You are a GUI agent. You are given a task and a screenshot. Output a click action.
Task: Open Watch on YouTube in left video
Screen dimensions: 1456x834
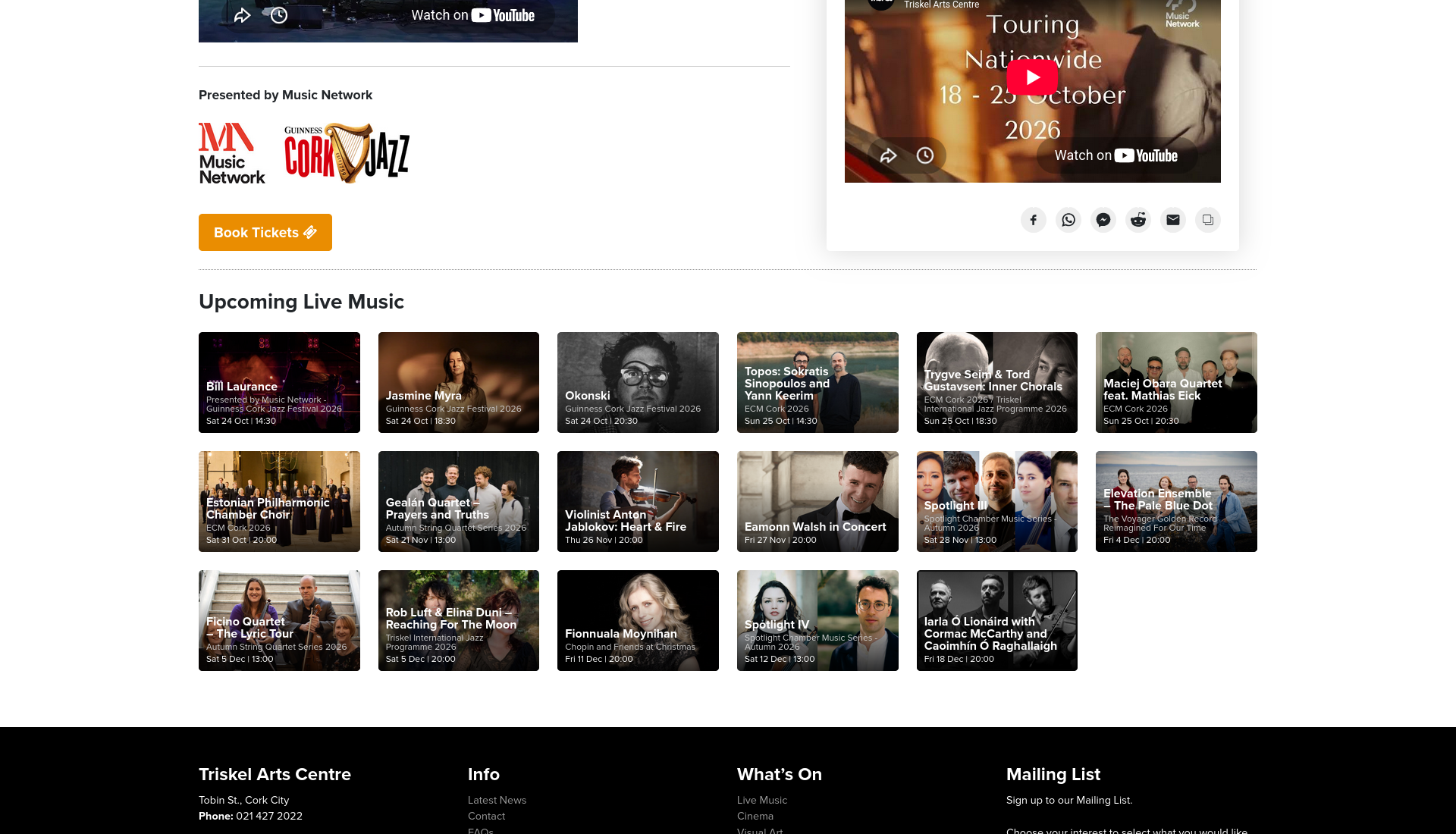pos(473,15)
